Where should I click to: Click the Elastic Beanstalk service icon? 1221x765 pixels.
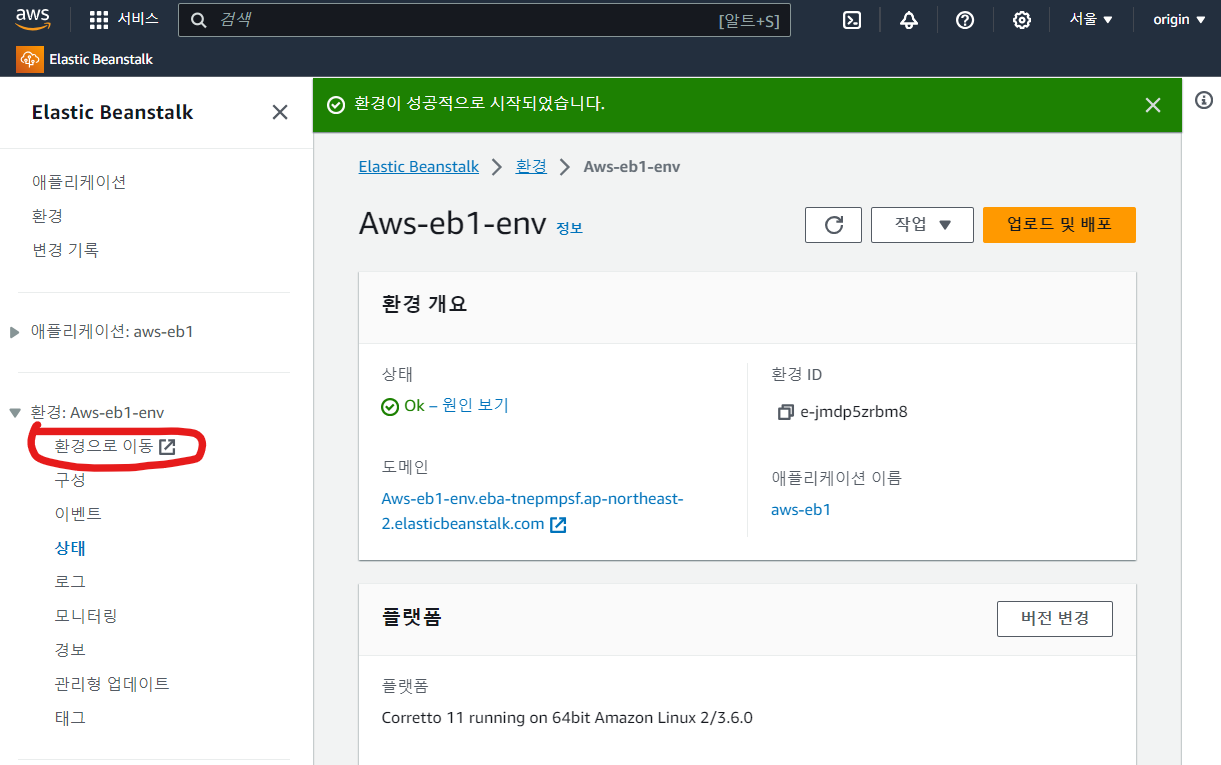[x=30, y=59]
